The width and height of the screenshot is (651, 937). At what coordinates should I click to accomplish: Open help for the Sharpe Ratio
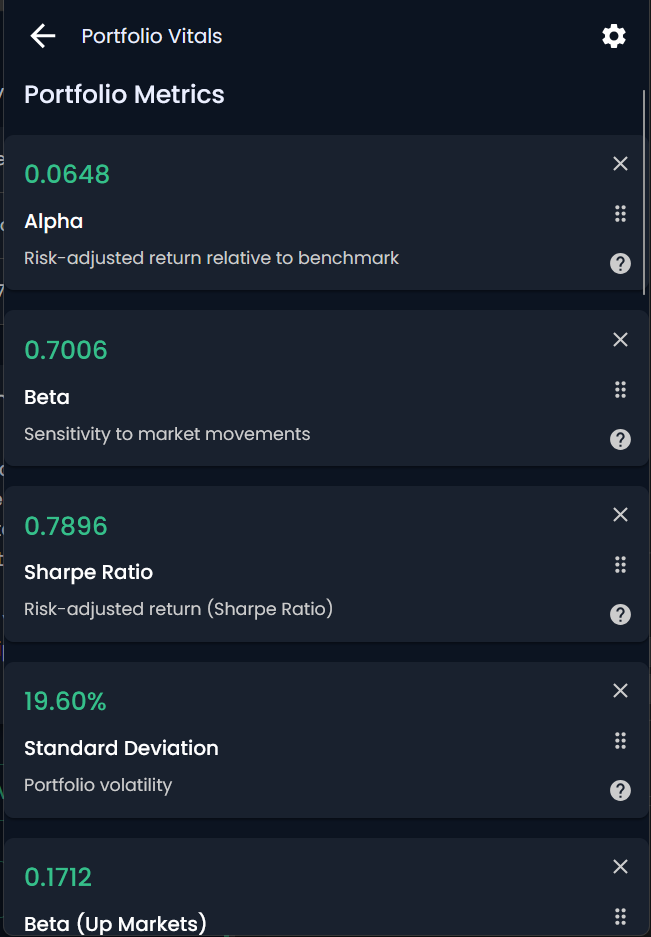[x=621, y=614]
